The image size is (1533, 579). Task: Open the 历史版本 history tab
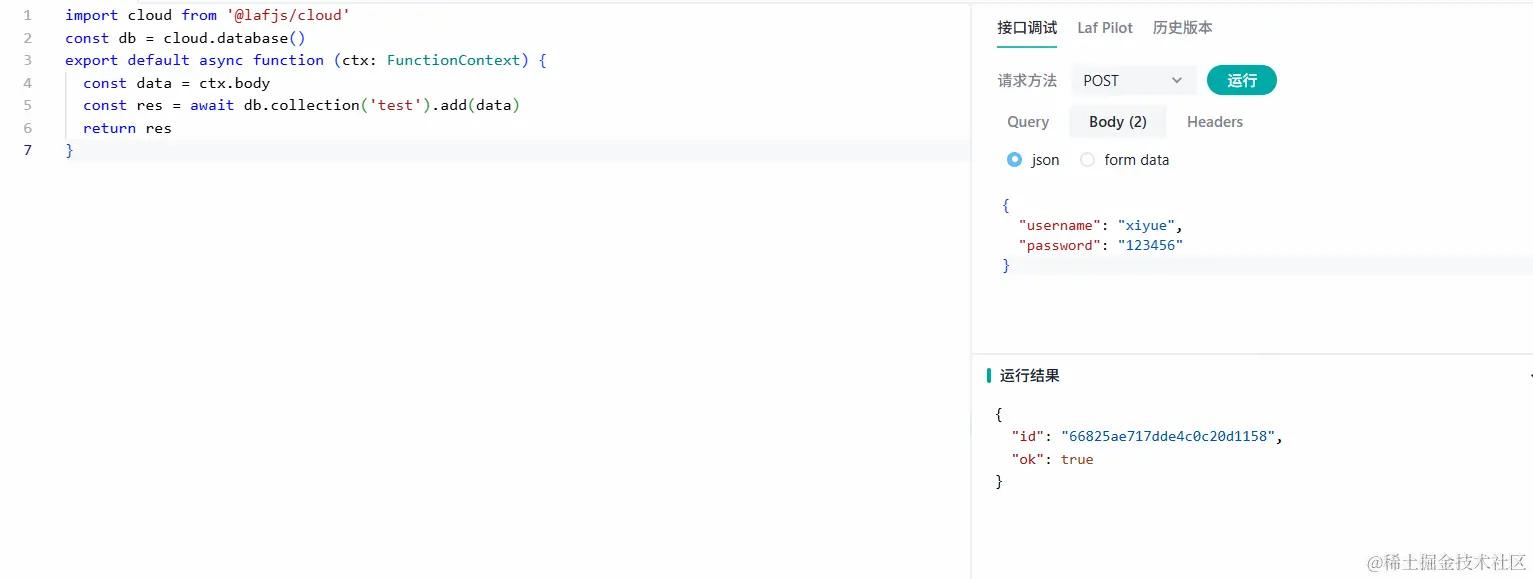coord(1182,28)
